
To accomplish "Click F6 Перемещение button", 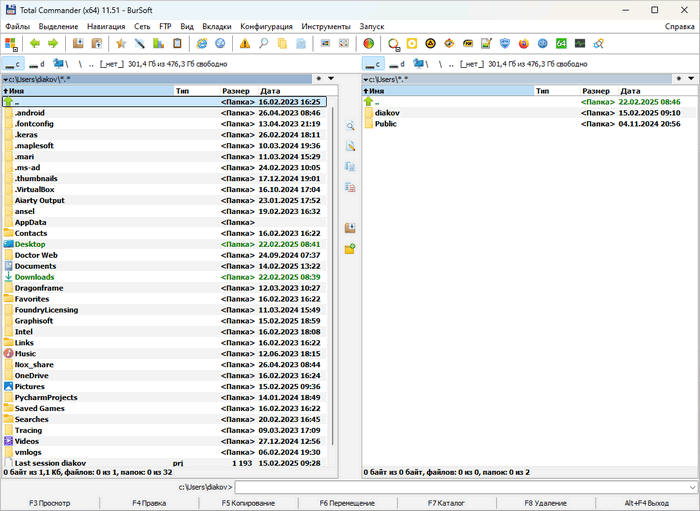I will click(x=347, y=503).
